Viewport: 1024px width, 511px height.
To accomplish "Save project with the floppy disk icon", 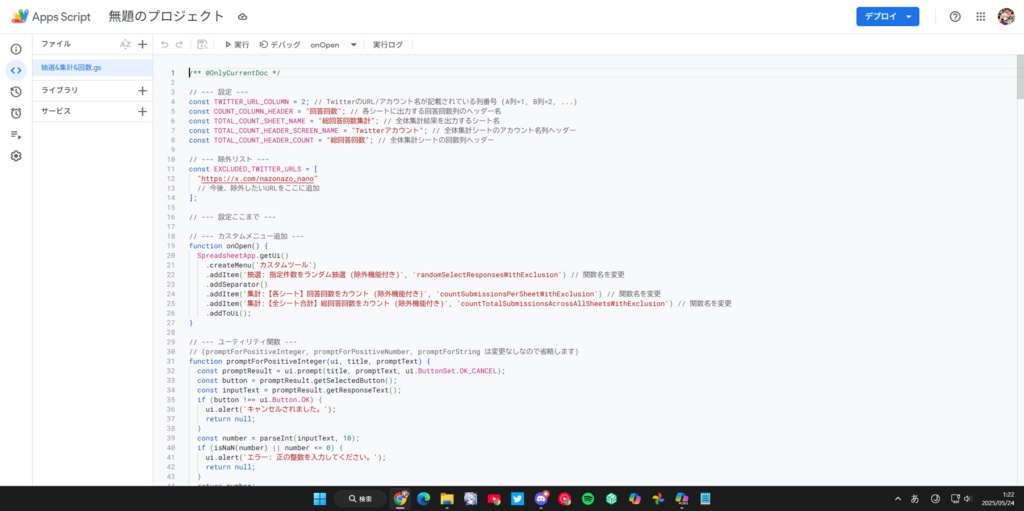I will pos(202,44).
